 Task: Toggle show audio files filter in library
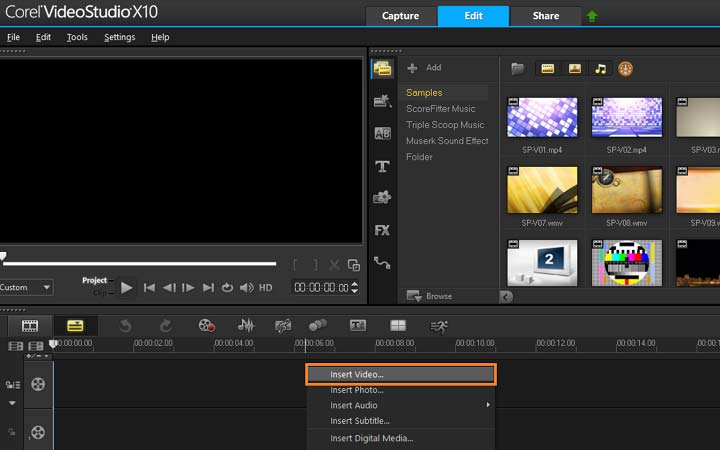point(601,69)
